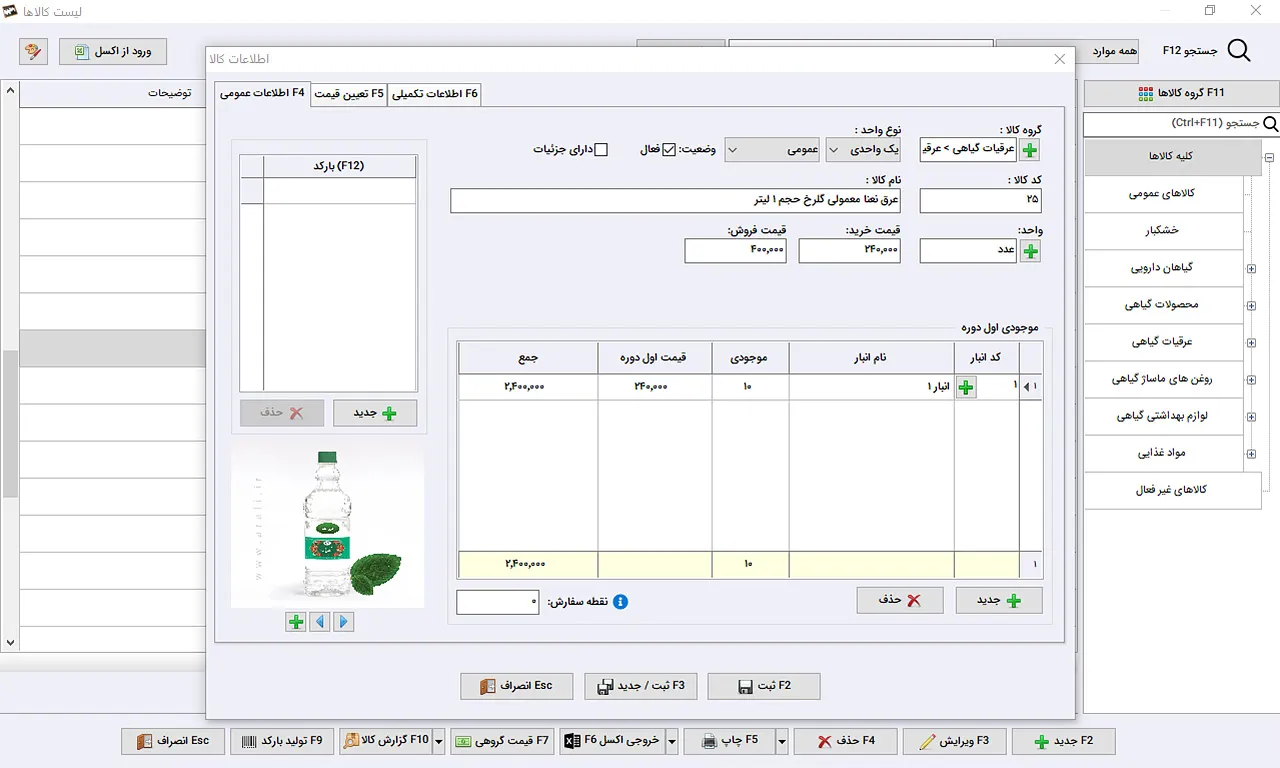The image size is (1280, 768).
Task: Open the dropdown arrow attached to F10 گزارش کالا
Action: [438, 741]
